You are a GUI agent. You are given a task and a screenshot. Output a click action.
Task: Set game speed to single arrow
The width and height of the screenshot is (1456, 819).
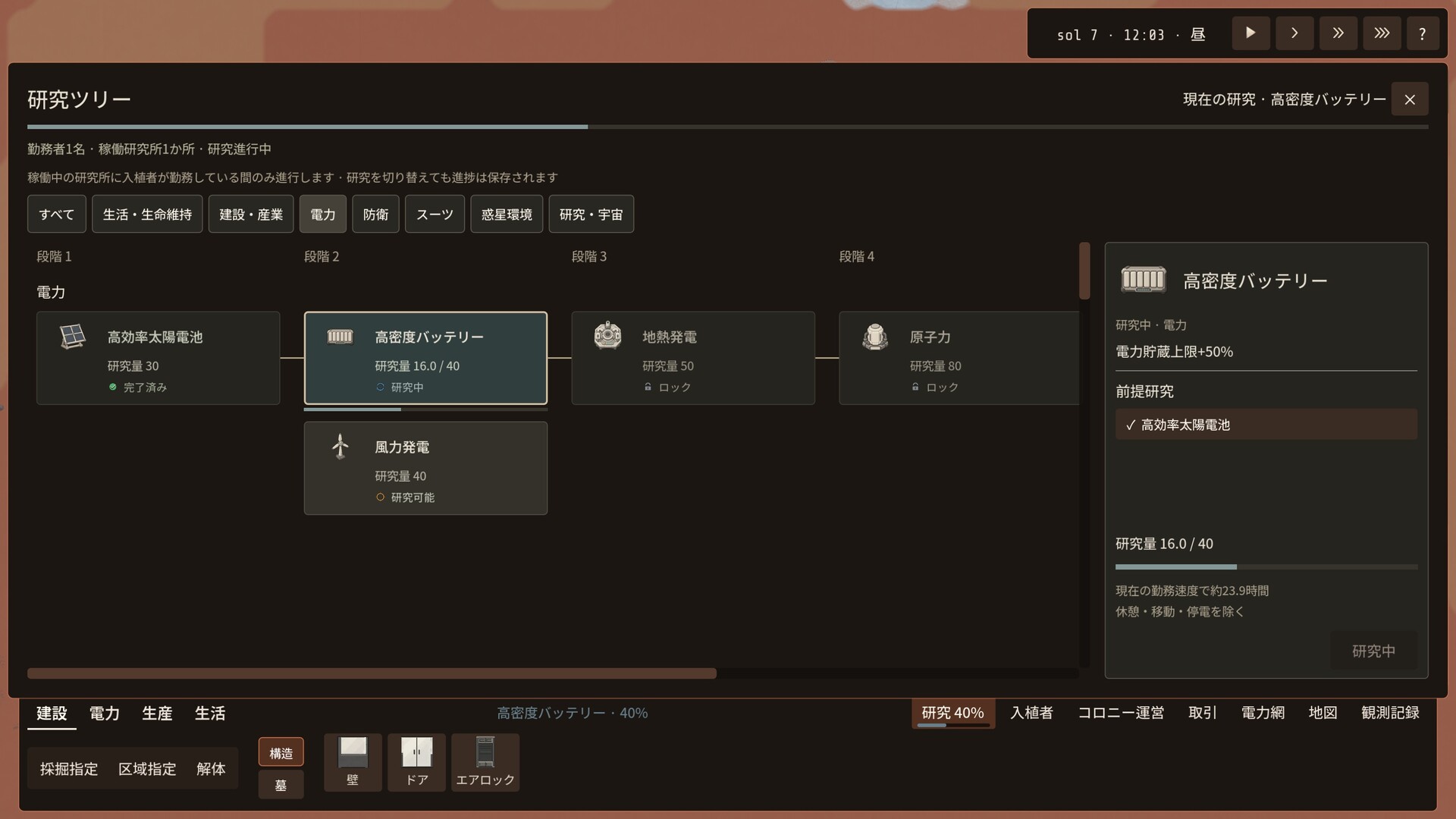(1294, 33)
